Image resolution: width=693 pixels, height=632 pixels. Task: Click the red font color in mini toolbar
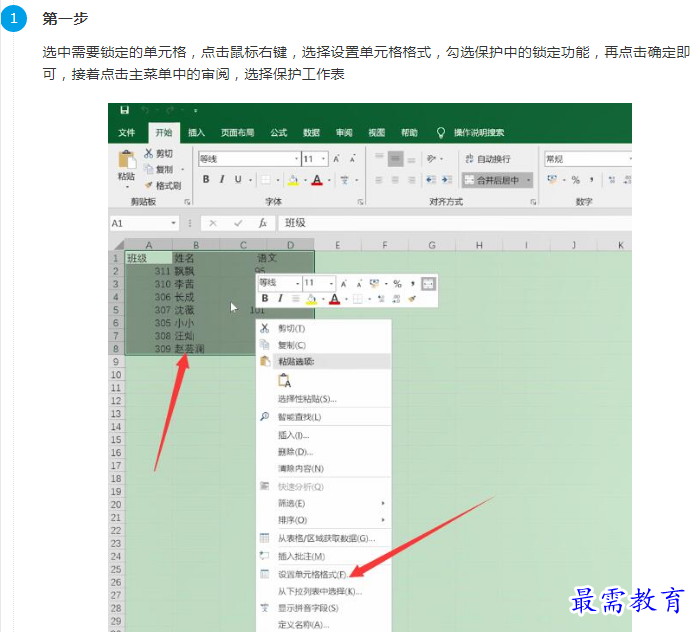335,299
